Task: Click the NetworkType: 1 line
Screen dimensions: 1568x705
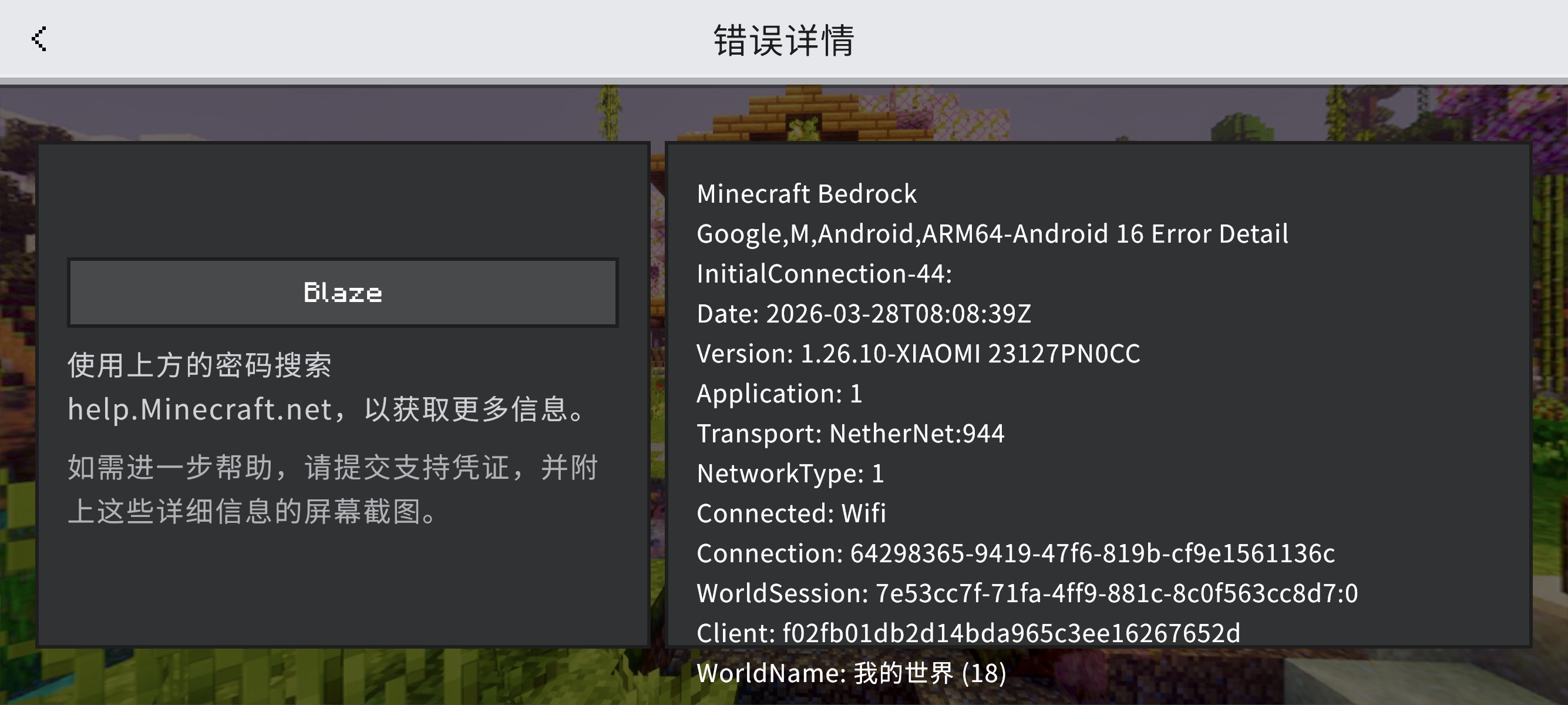Action: click(789, 474)
